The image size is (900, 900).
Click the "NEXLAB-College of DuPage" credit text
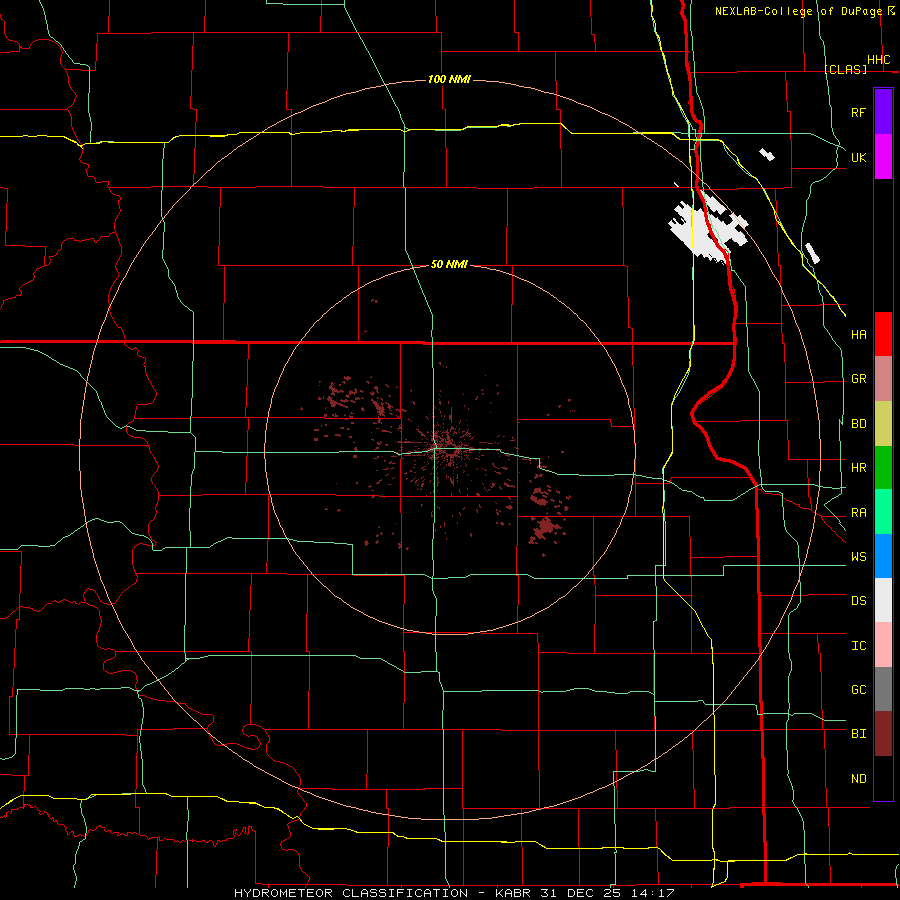tap(798, 11)
